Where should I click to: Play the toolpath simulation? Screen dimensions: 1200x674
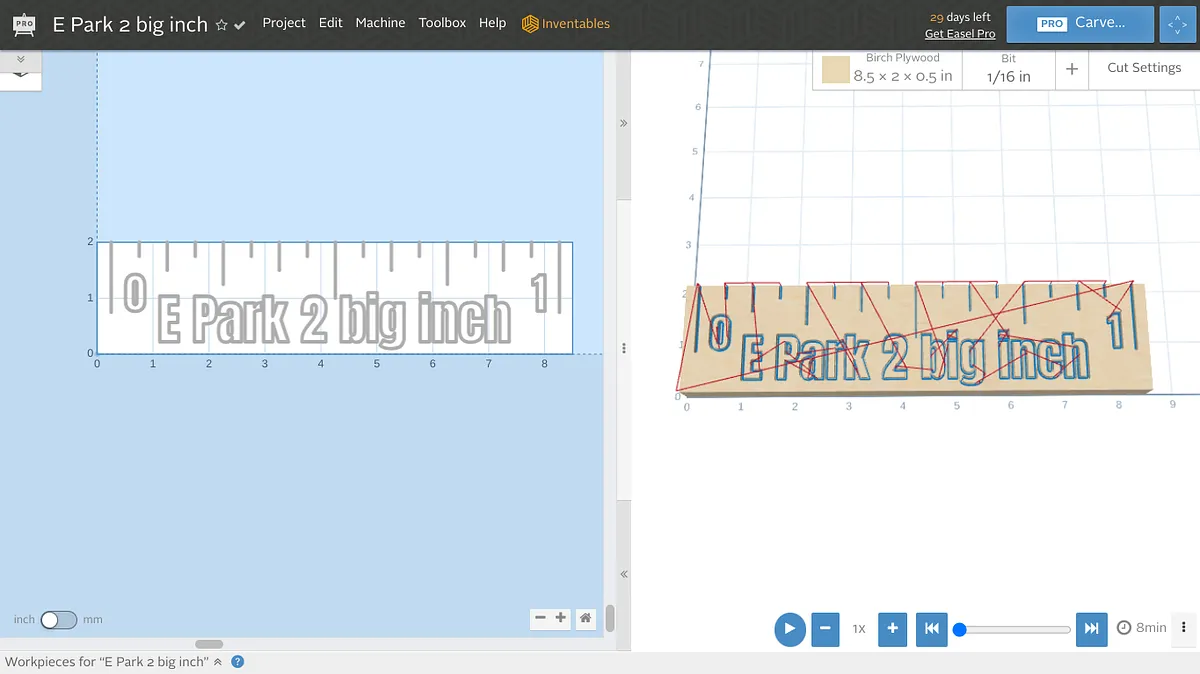789,628
